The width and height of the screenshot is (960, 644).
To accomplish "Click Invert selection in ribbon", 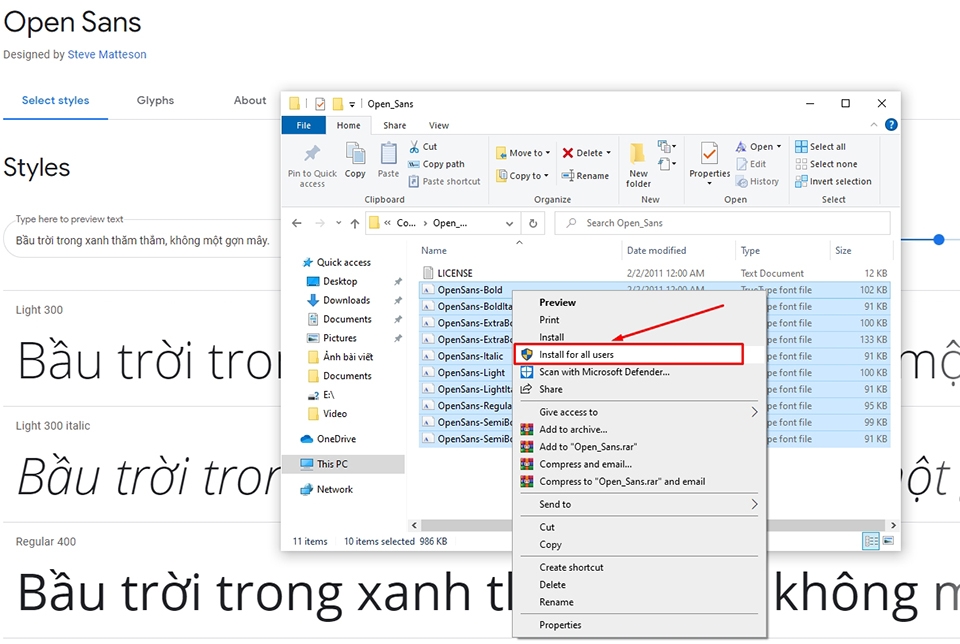I will point(833,181).
